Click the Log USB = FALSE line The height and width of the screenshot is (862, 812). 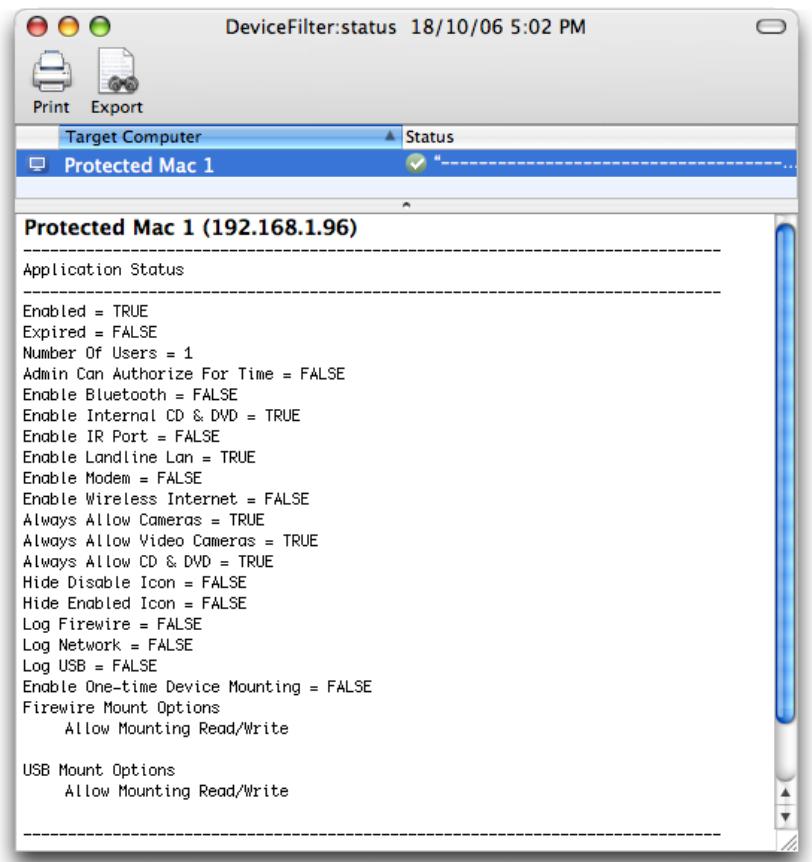click(x=90, y=666)
